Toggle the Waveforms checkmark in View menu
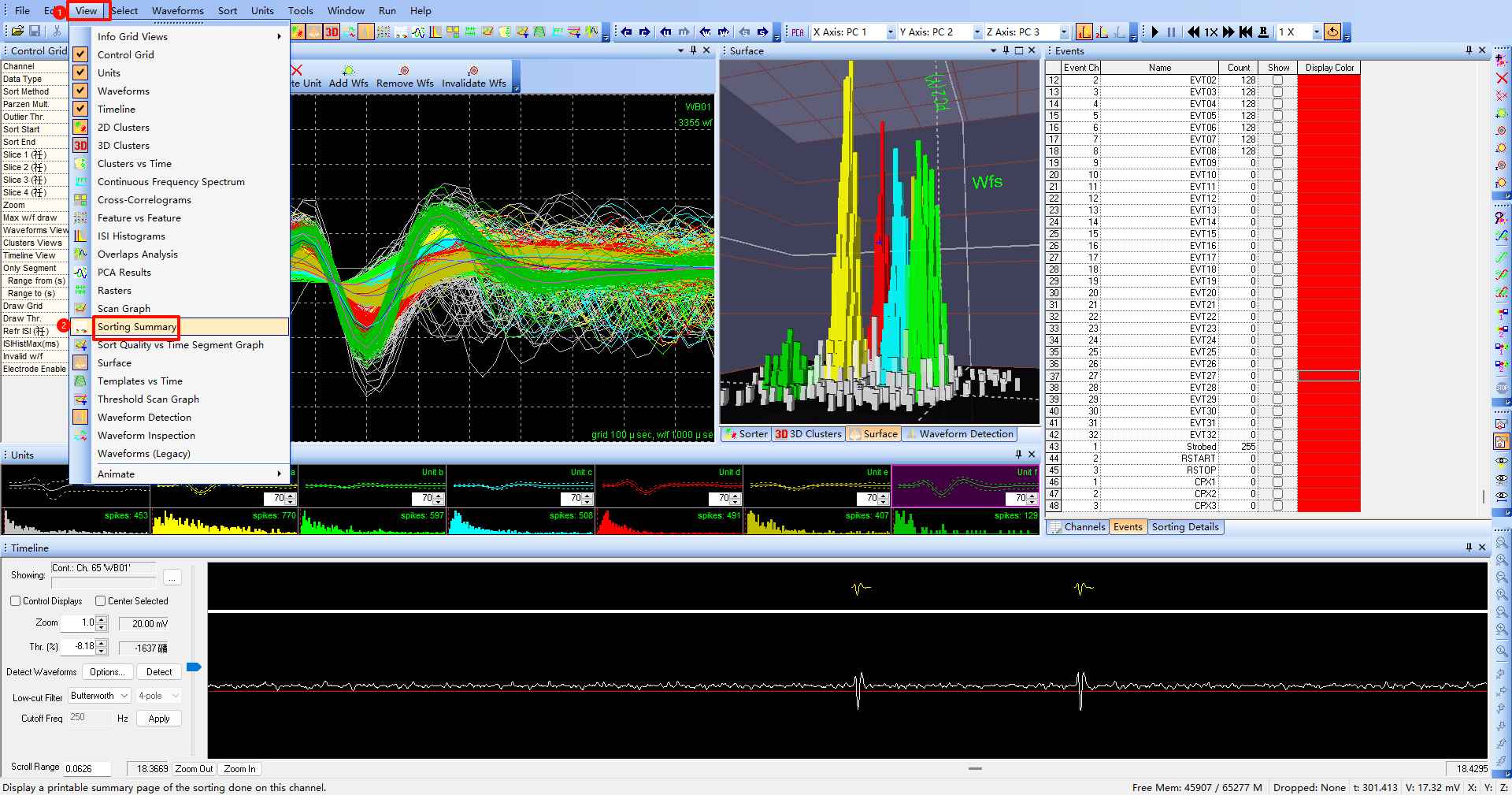The width and height of the screenshot is (1512, 795). 80,91
